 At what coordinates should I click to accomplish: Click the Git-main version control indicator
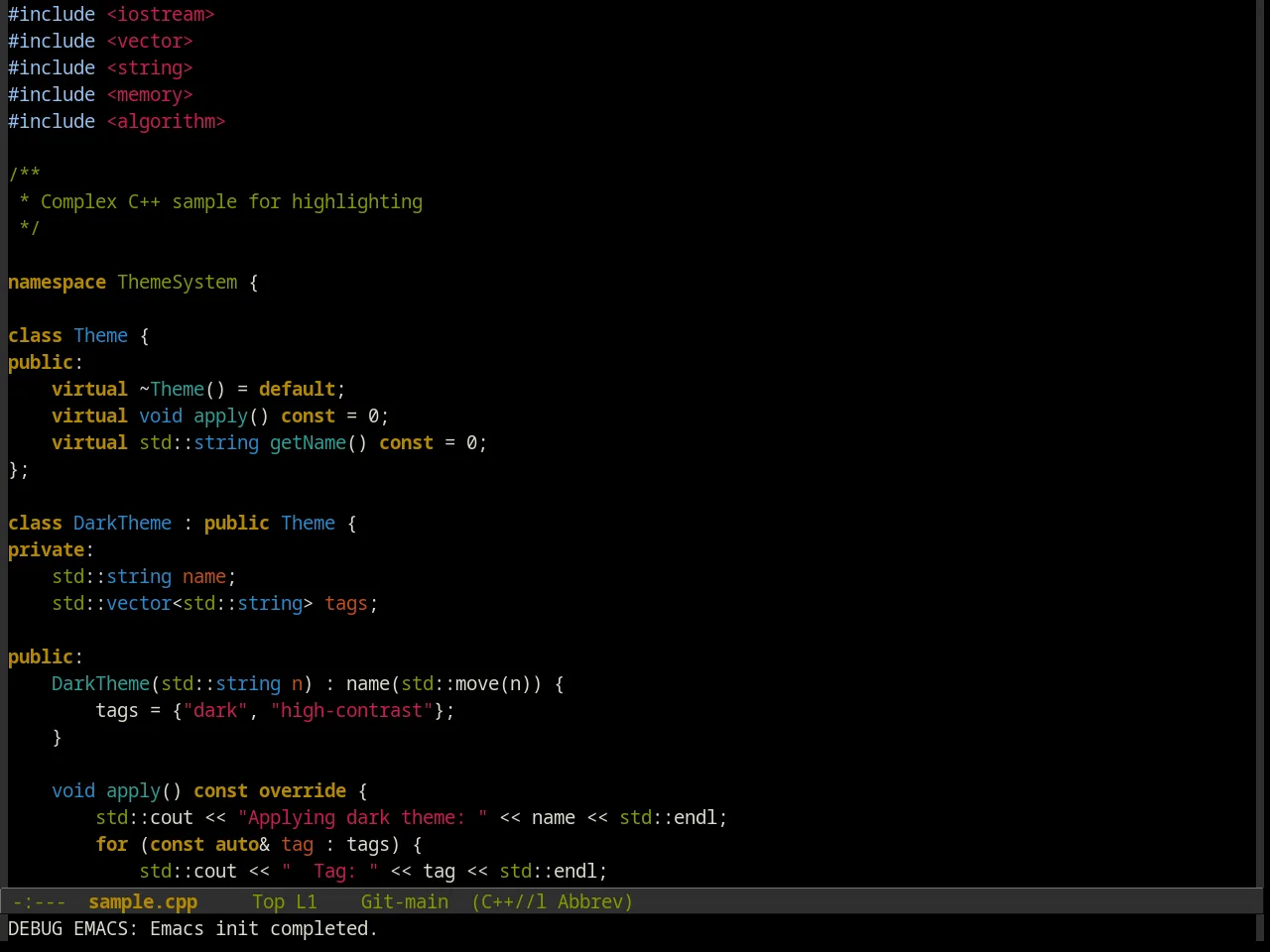(405, 901)
